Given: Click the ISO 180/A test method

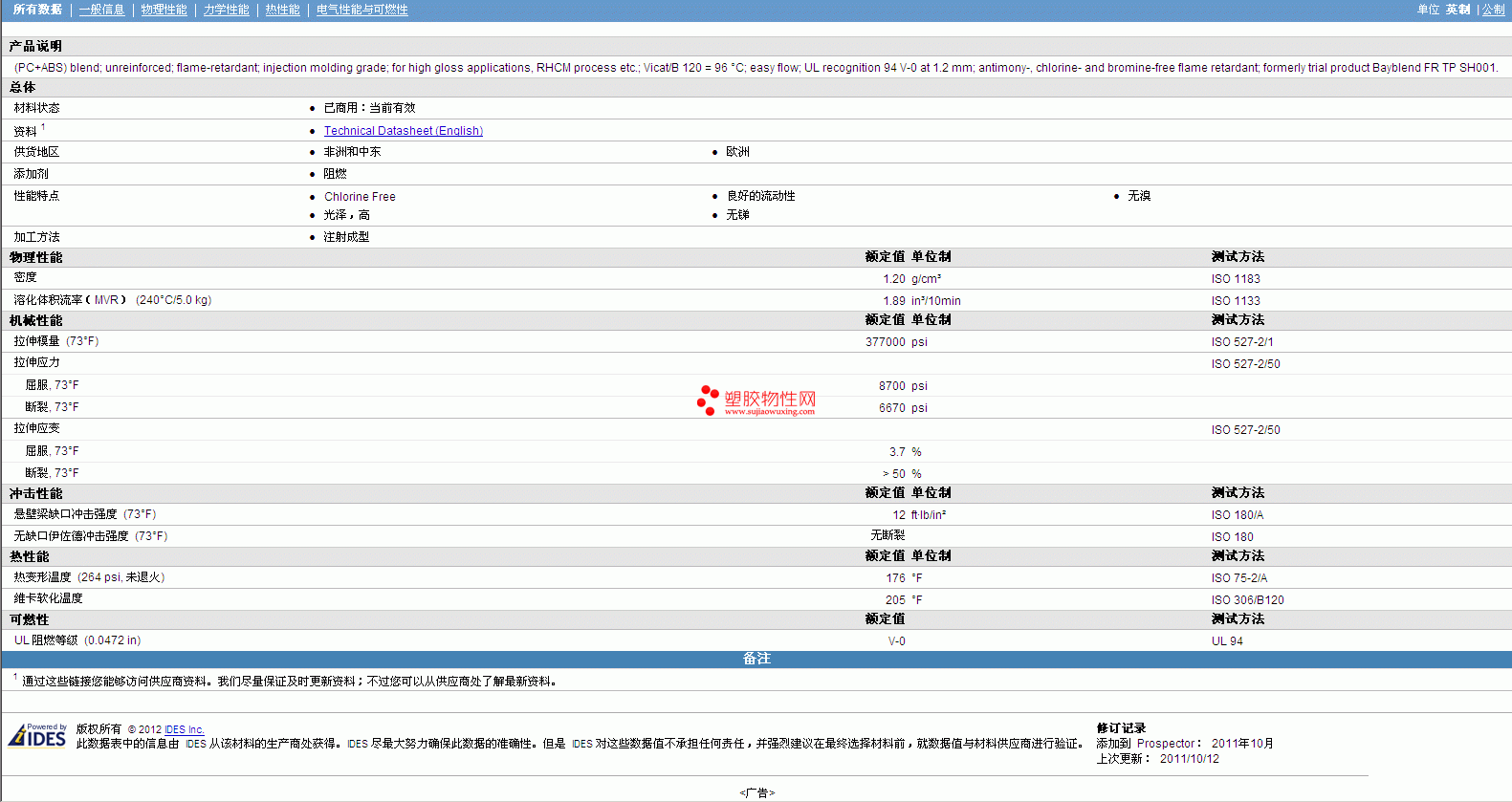Looking at the screenshot, I should (x=1238, y=515).
